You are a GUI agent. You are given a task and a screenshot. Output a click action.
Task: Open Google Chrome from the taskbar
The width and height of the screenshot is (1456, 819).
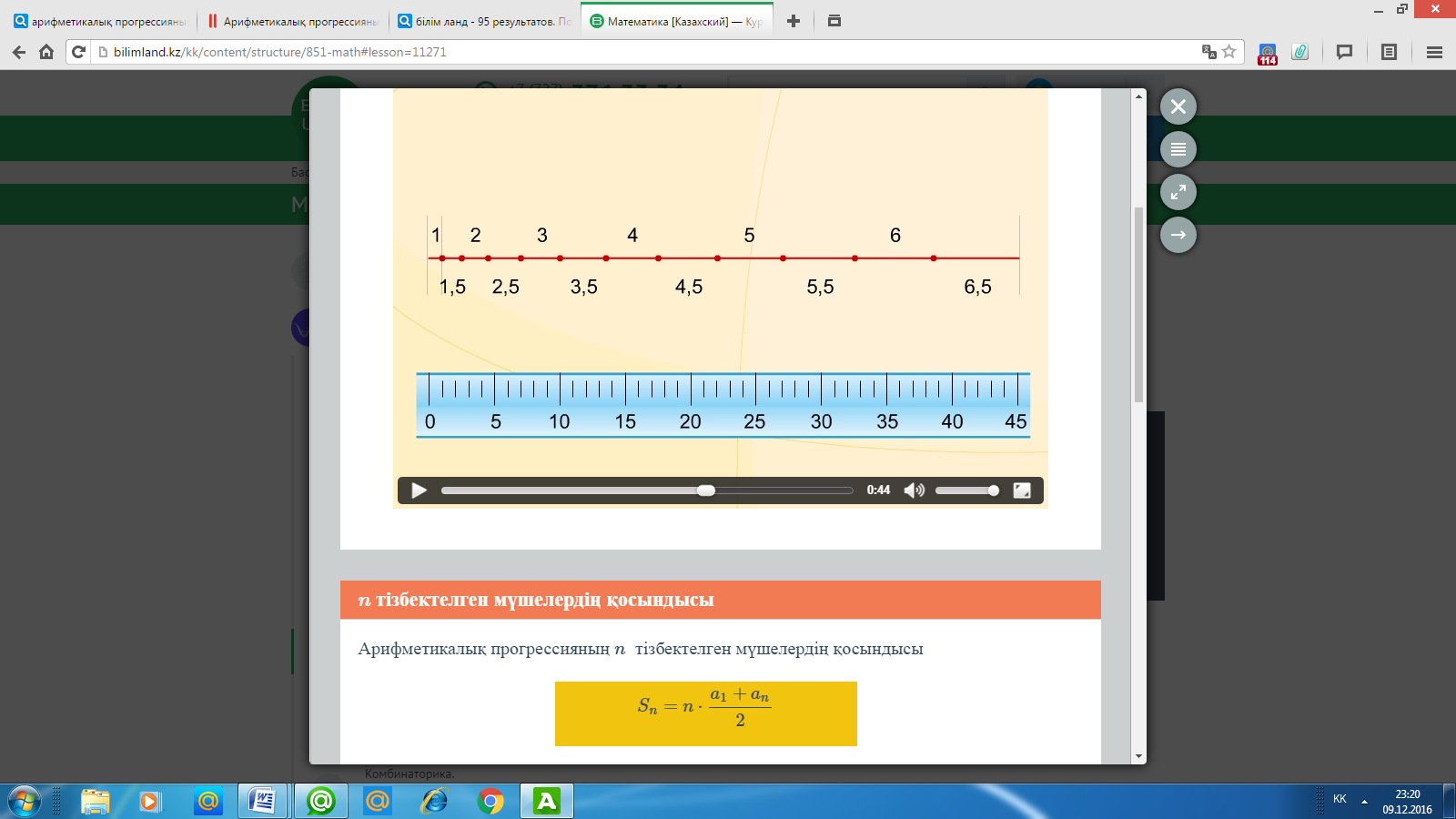(490, 802)
